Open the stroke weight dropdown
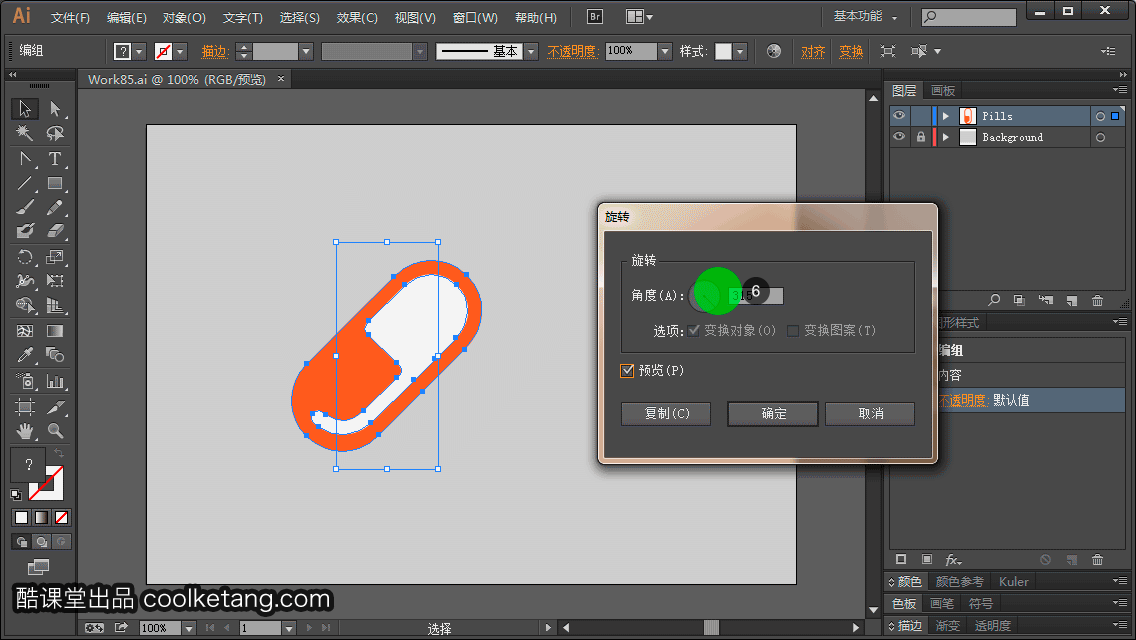1136x640 pixels. tap(306, 51)
